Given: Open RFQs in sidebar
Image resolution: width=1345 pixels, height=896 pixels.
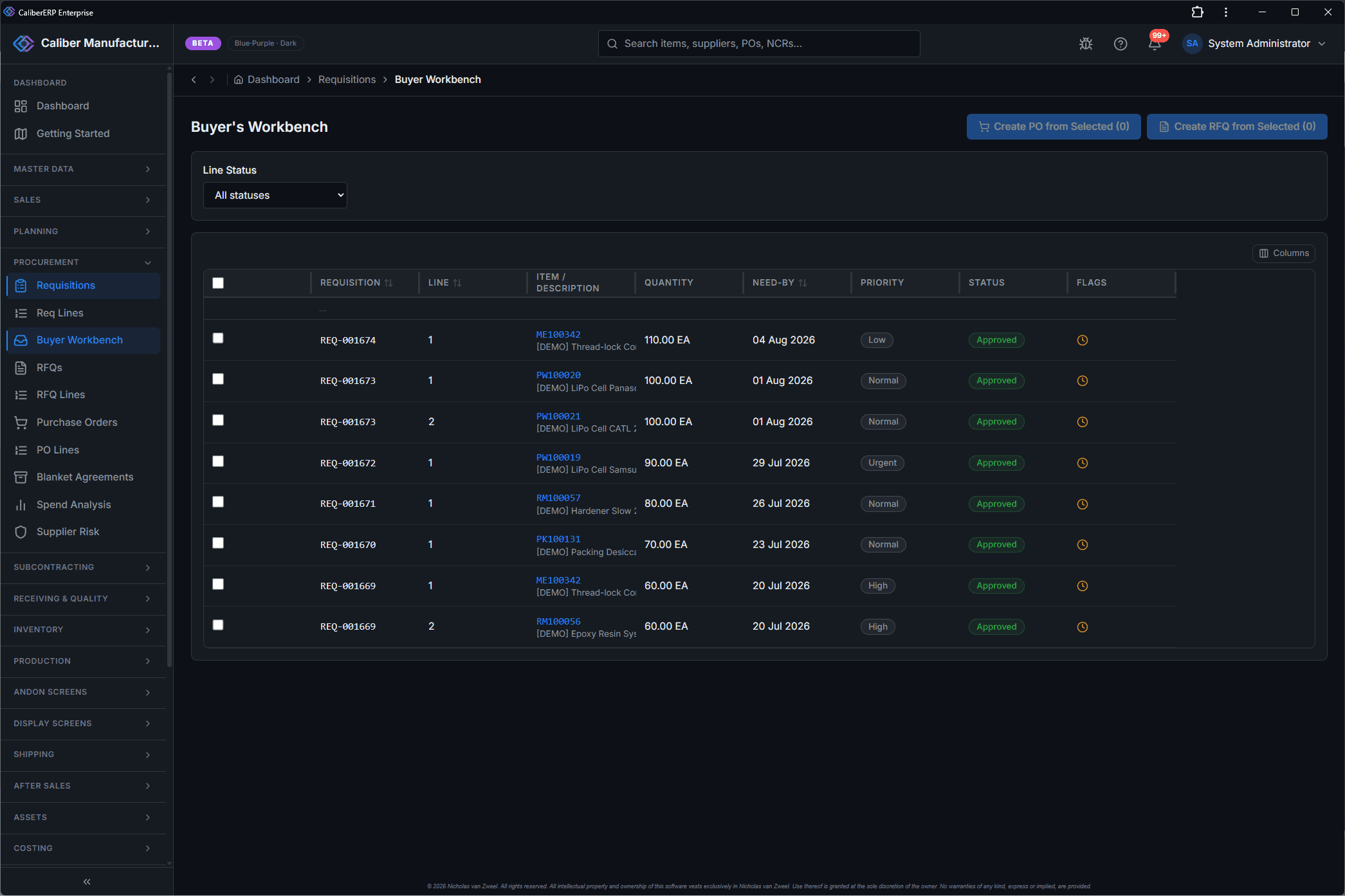Looking at the screenshot, I should (x=84, y=368).
